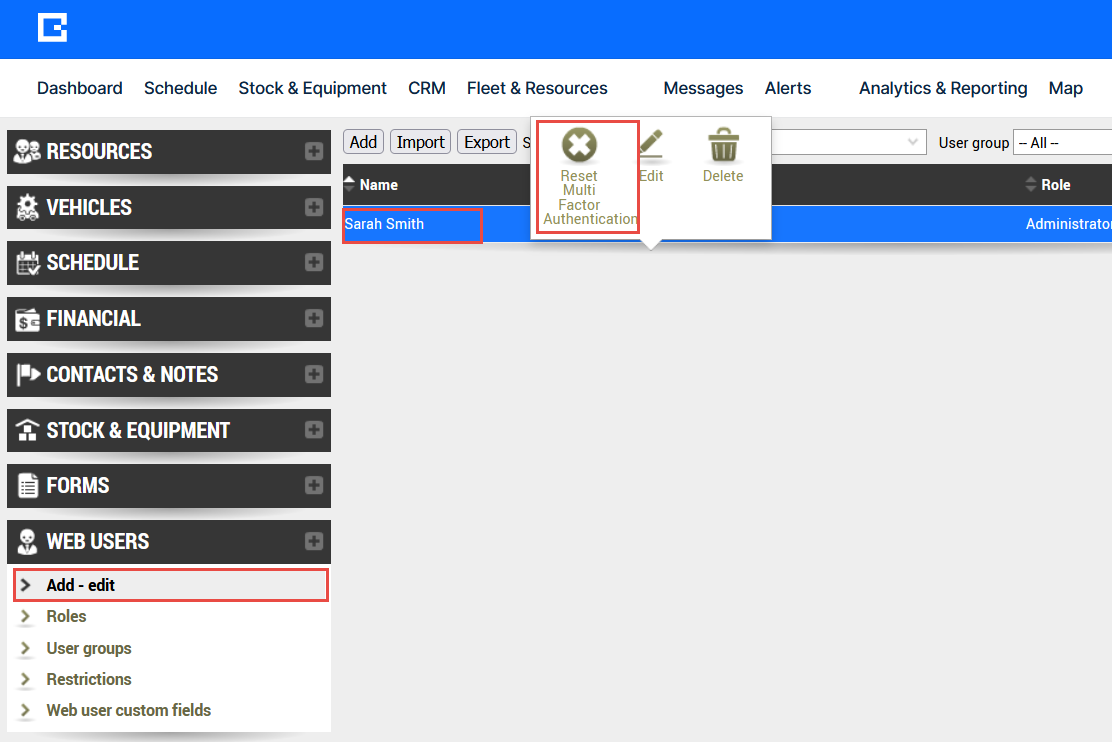The height and width of the screenshot is (742, 1112).
Task: Open the Roles link under Web Users
Action: tap(66, 617)
